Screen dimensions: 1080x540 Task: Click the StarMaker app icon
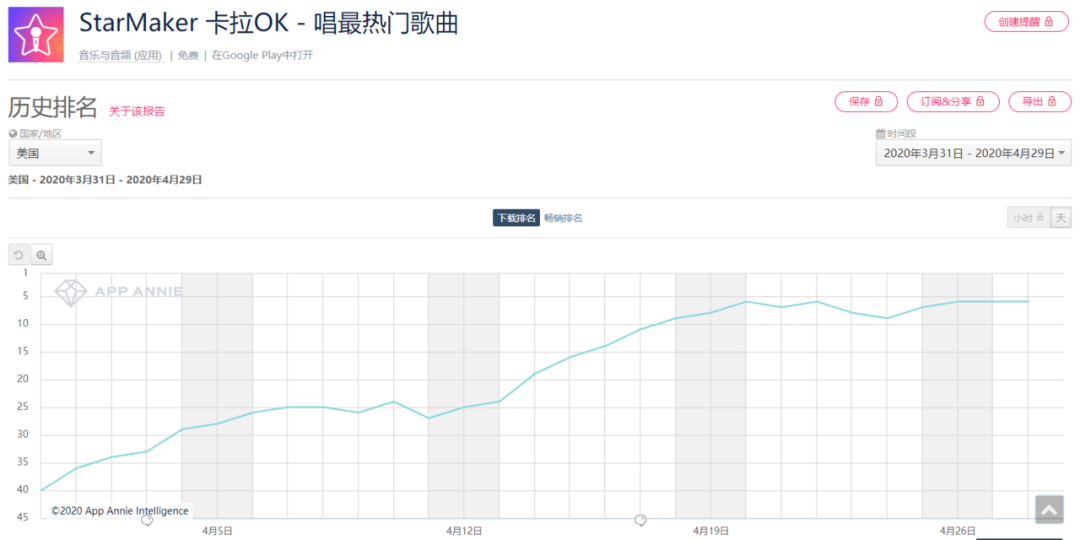(x=36, y=35)
